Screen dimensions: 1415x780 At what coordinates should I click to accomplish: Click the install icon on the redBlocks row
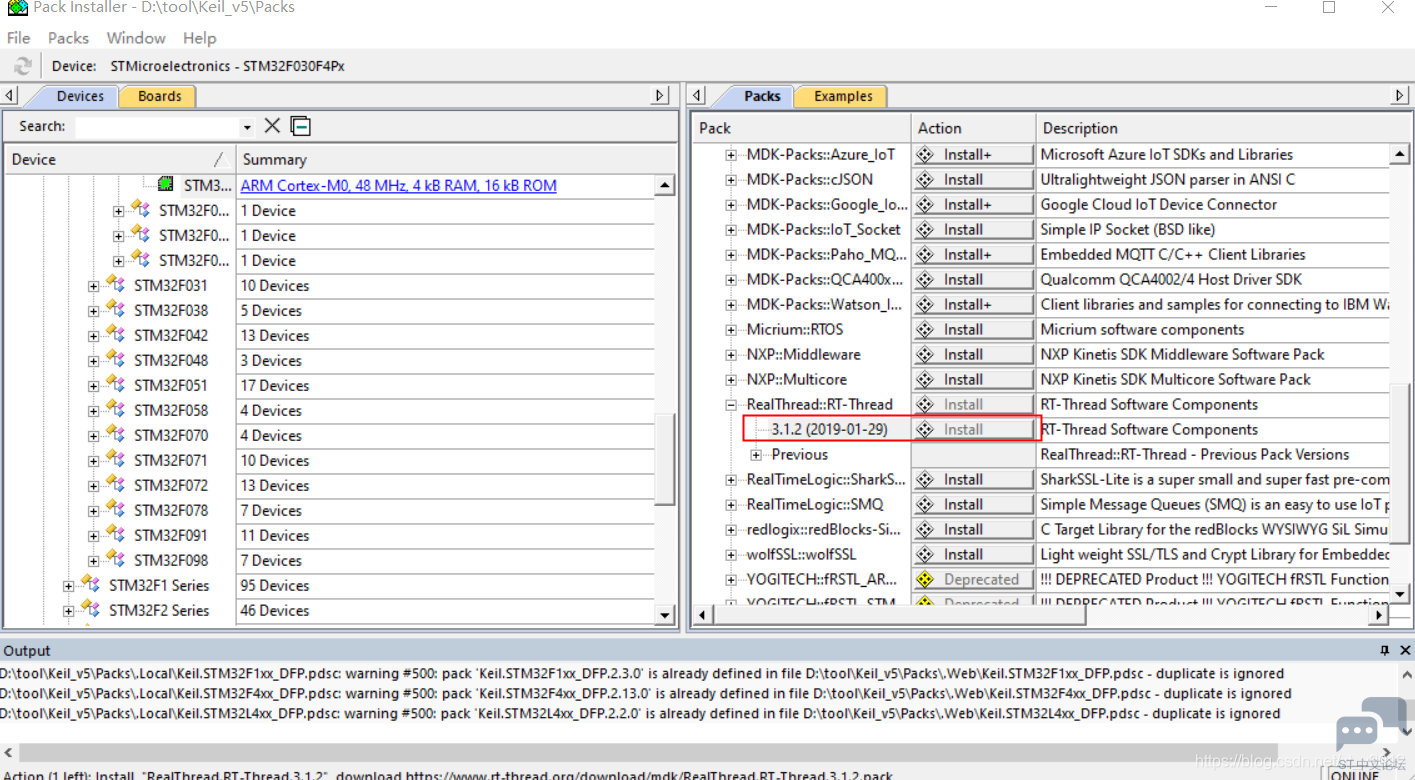coord(925,530)
